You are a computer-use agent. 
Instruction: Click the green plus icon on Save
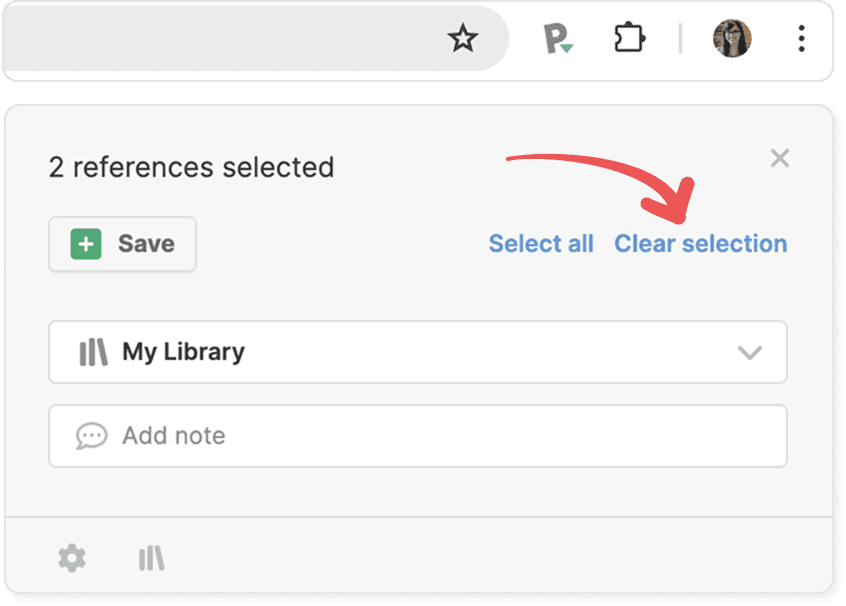(86, 244)
